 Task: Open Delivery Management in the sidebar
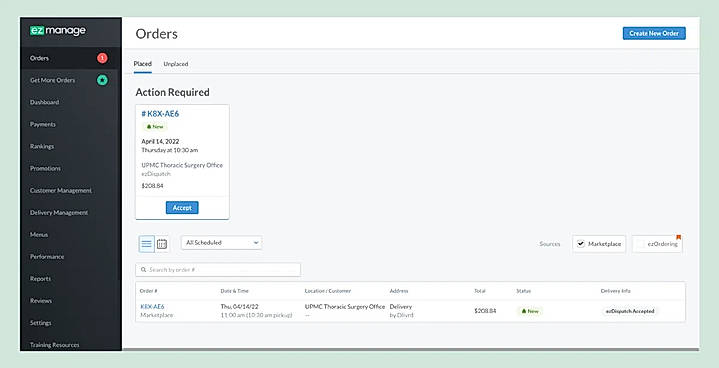59,213
